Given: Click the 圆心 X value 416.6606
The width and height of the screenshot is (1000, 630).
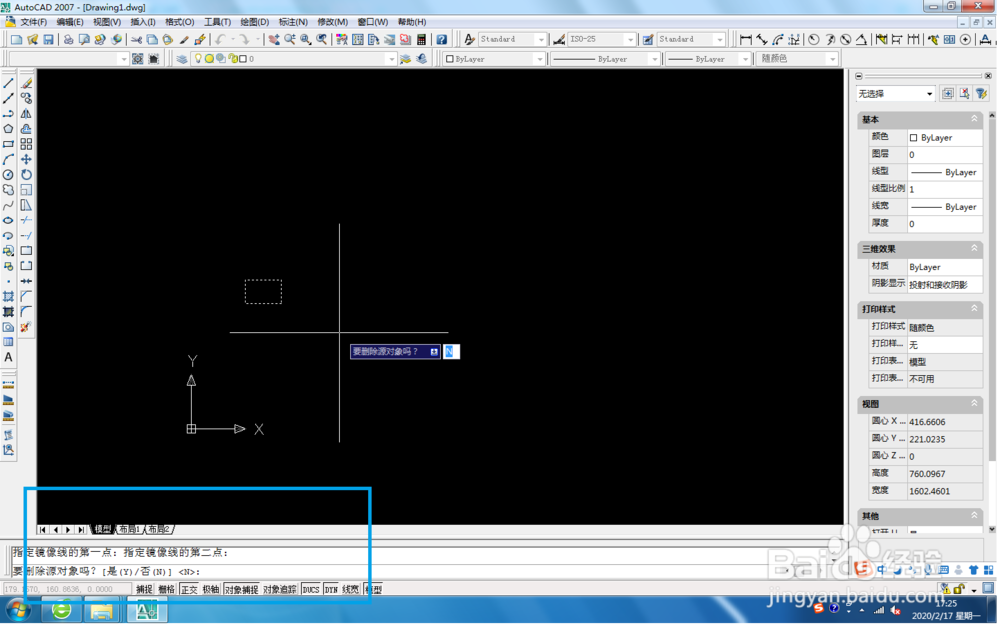Looking at the screenshot, I should [945, 422].
